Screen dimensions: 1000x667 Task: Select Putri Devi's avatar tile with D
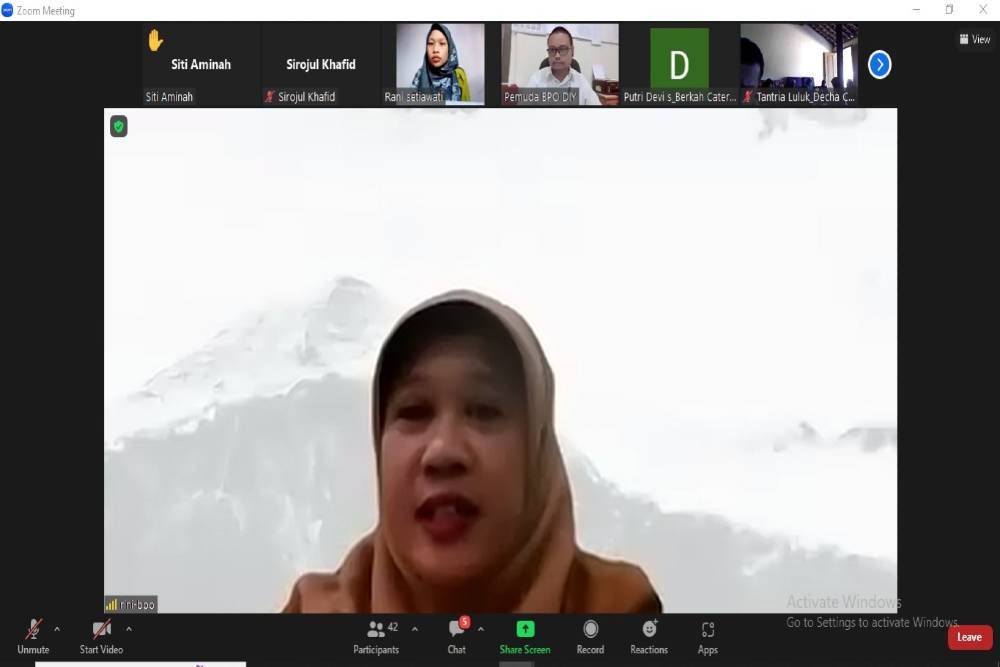pyautogui.click(x=679, y=64)
